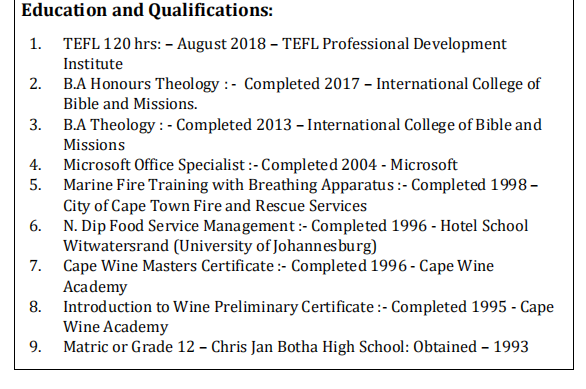Click Chris Jan Botha High School text

(x=310, y=347)
